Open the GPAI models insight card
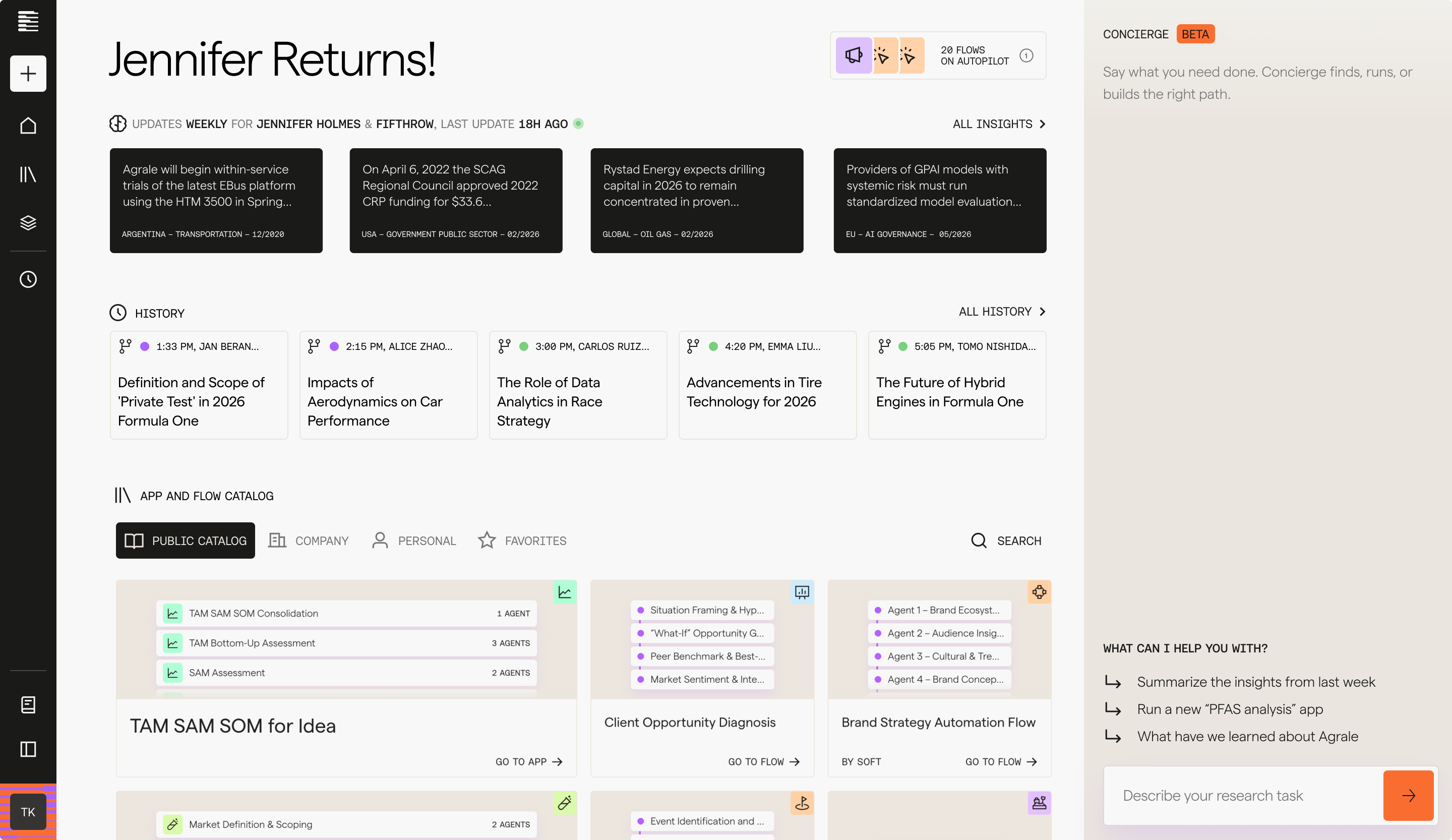This screenshot has width=1452, height=840. click(940, 201)
